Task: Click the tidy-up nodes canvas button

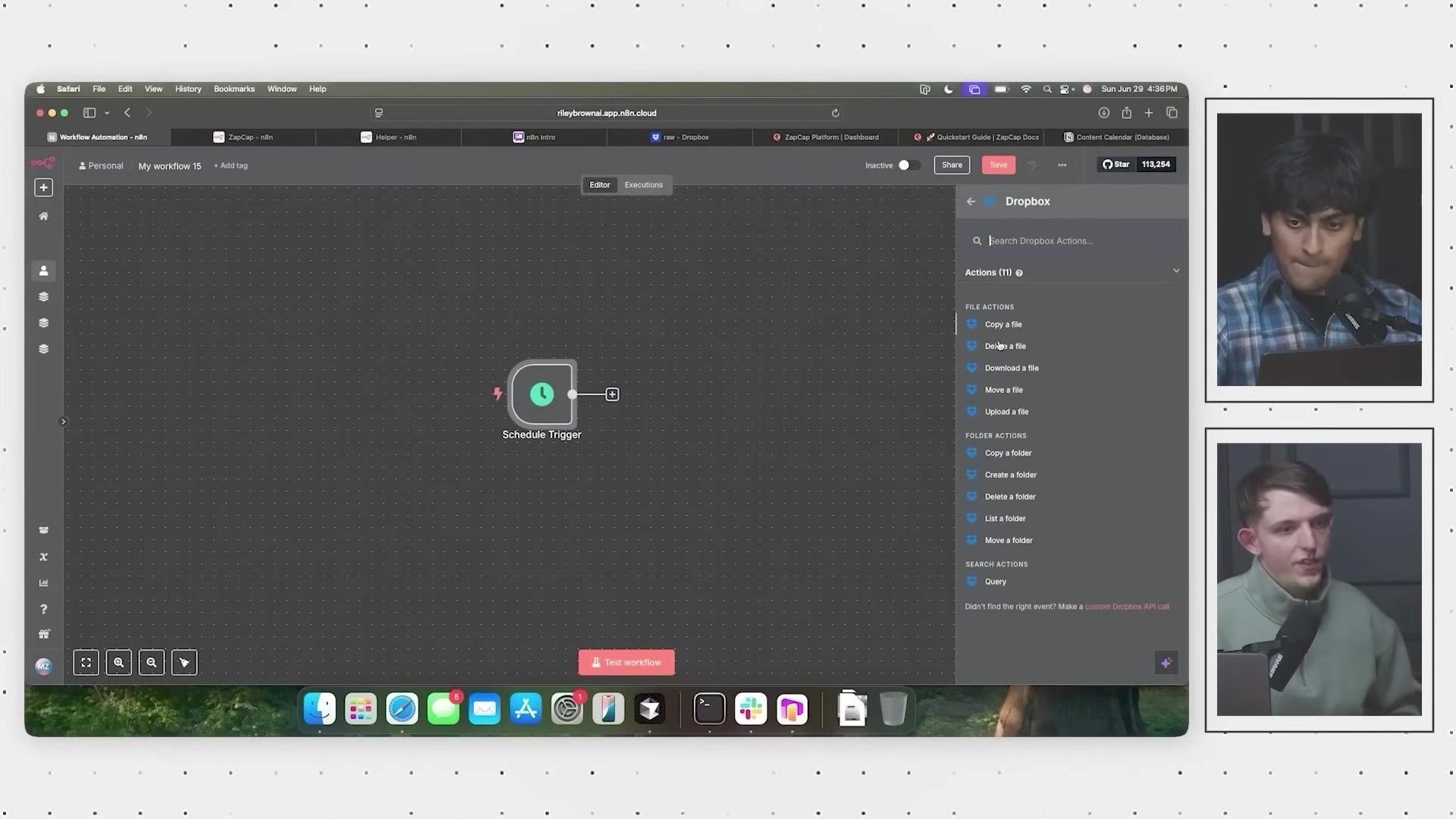Action: click(184, 663)
